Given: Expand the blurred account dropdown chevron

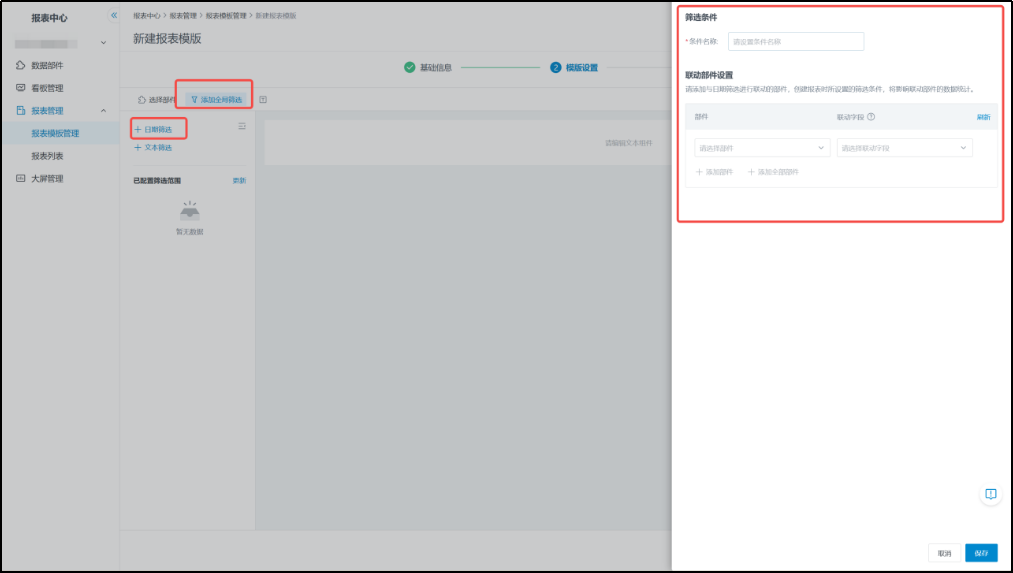Looking at the screenshot, I should (x=103, y=43).
